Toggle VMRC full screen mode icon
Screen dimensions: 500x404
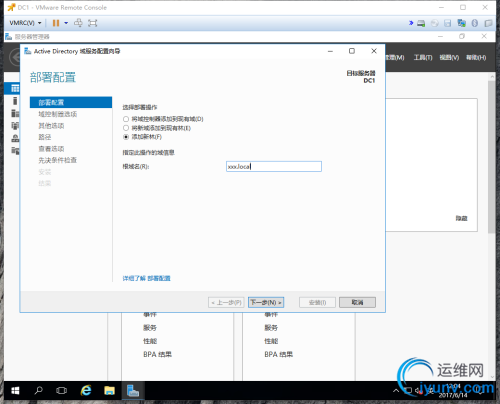click(x=92, y=23)
